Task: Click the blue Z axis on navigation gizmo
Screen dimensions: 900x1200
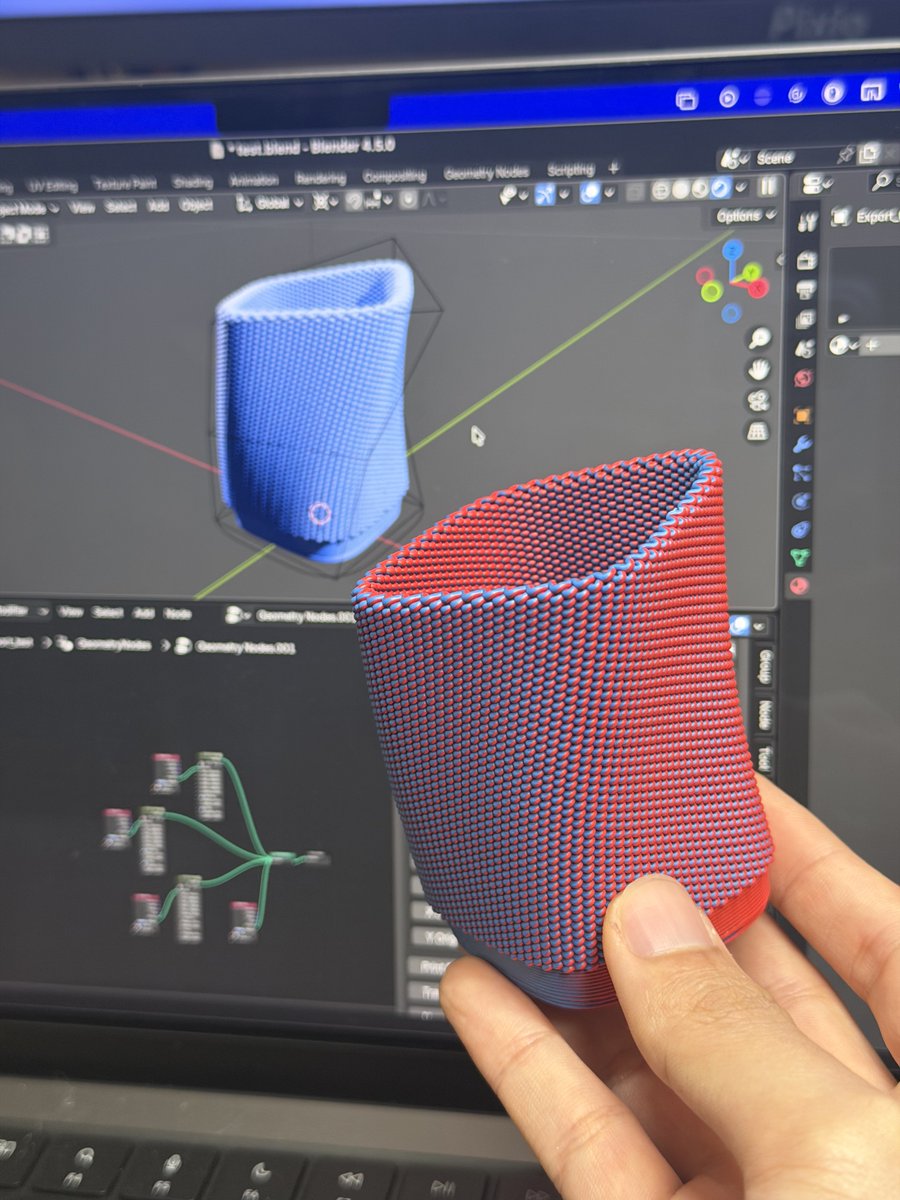Action: coord(733,249)
